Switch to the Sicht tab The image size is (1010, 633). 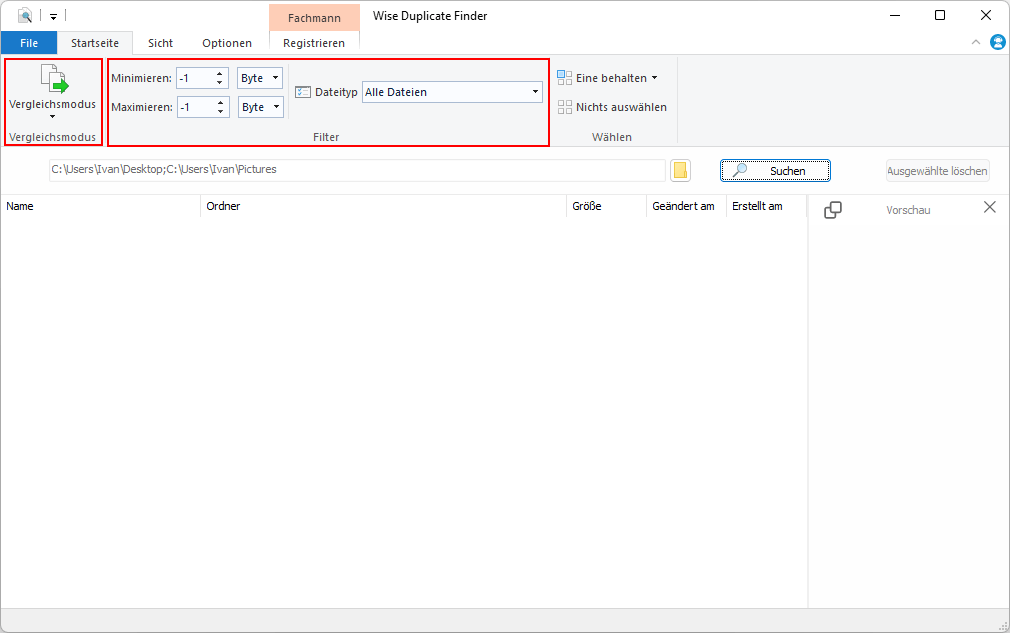tap(160, 43)
